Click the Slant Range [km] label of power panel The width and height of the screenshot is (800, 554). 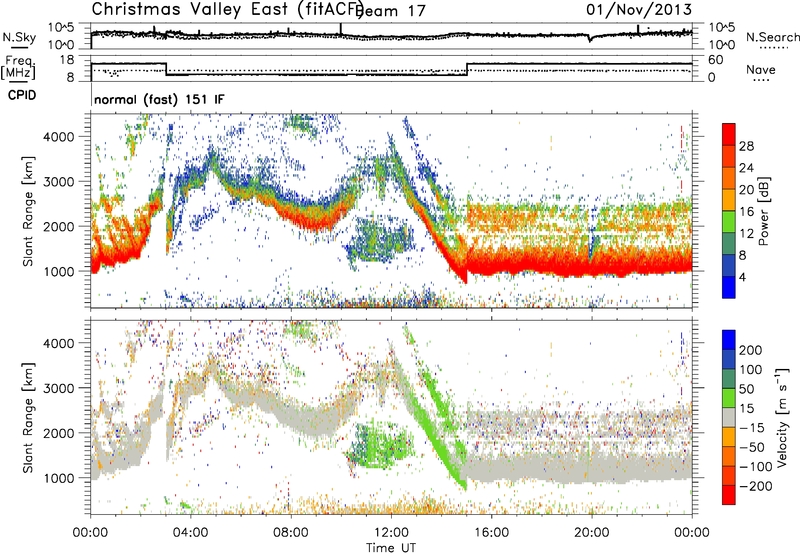pos(28,211)
